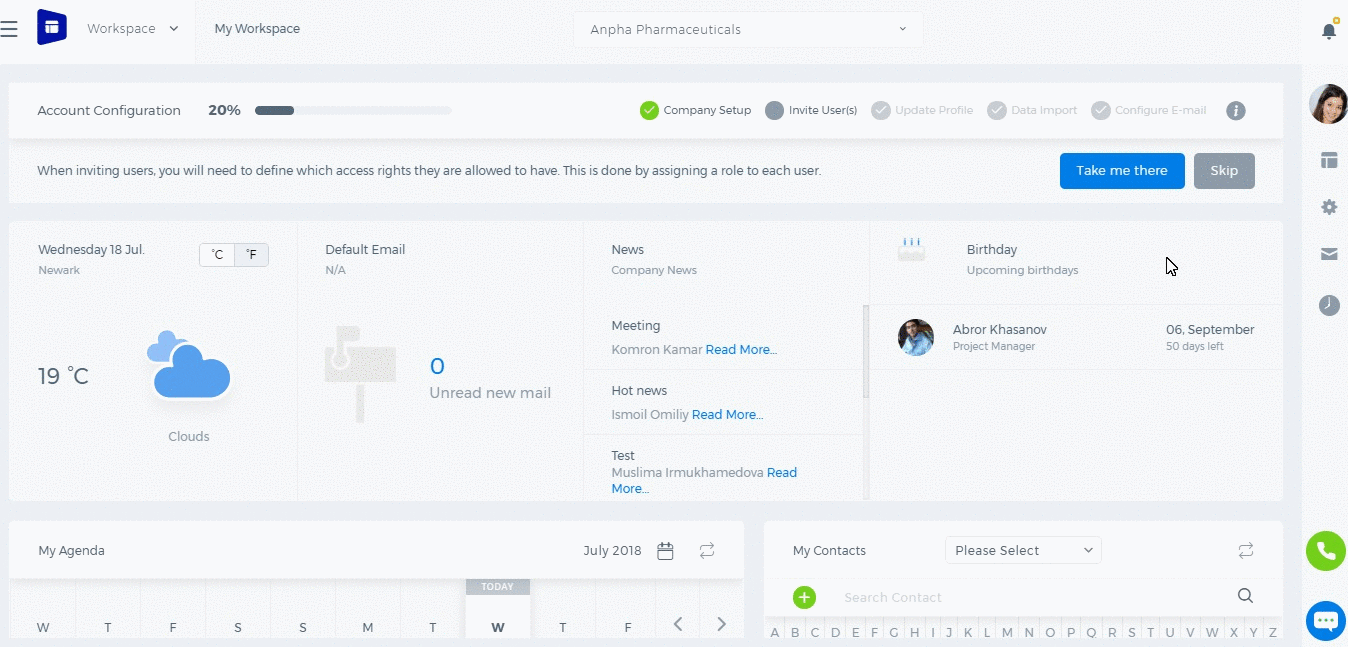Refresh the My Contacts widget
Screen dimensions: 1348x647
coord(1246,551)
